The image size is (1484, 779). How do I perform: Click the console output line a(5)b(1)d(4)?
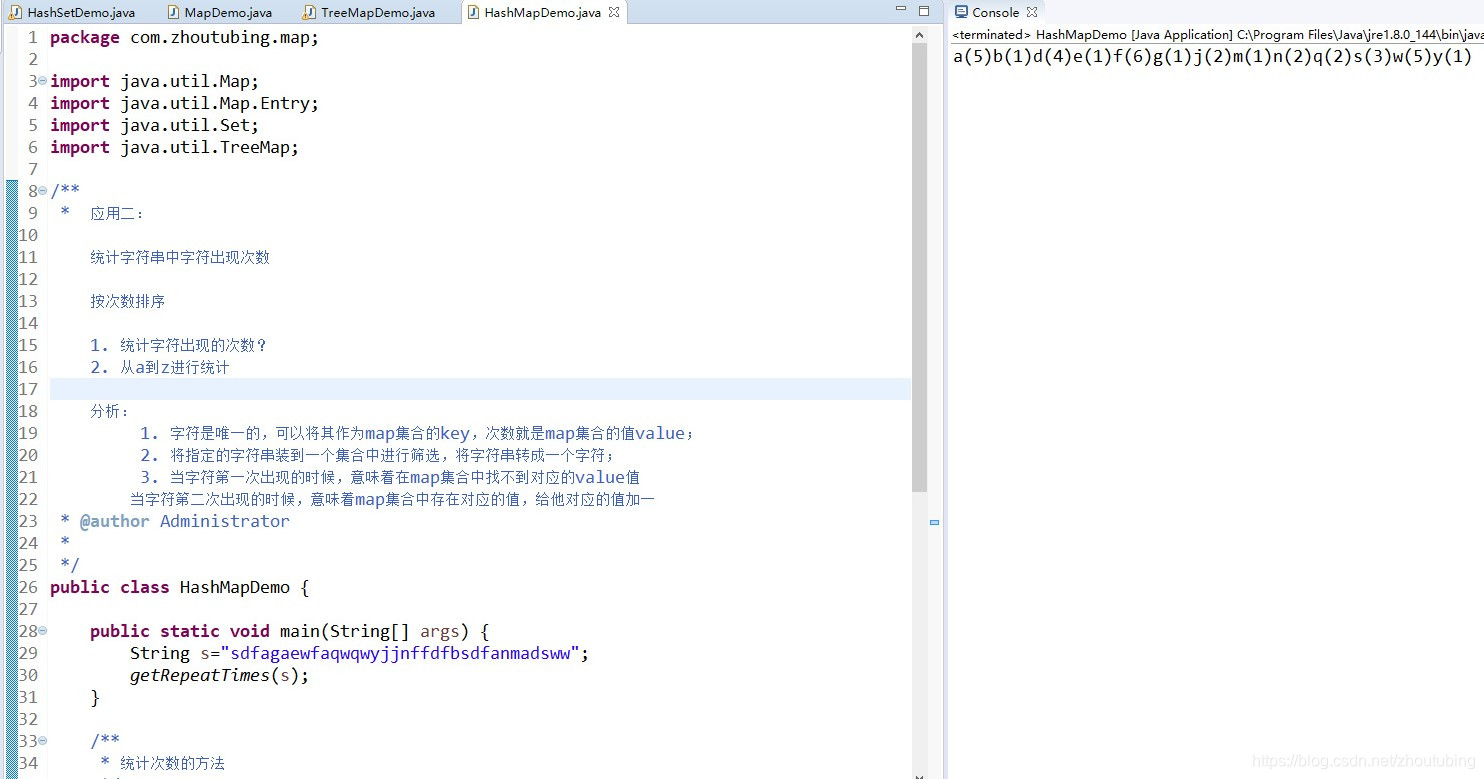[1212, 57]
